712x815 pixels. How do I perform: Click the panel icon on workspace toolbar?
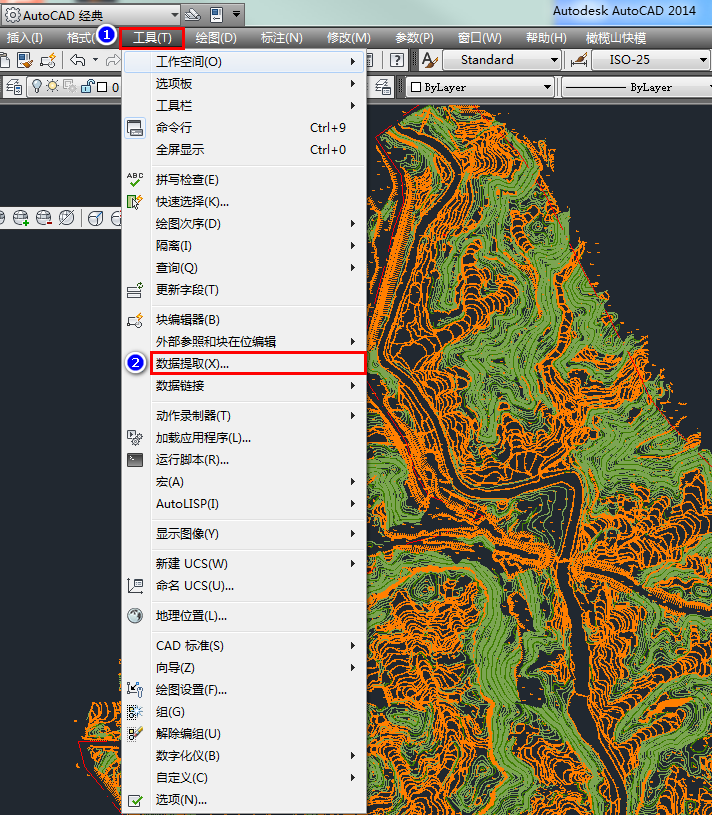click(x=217, y=15)
